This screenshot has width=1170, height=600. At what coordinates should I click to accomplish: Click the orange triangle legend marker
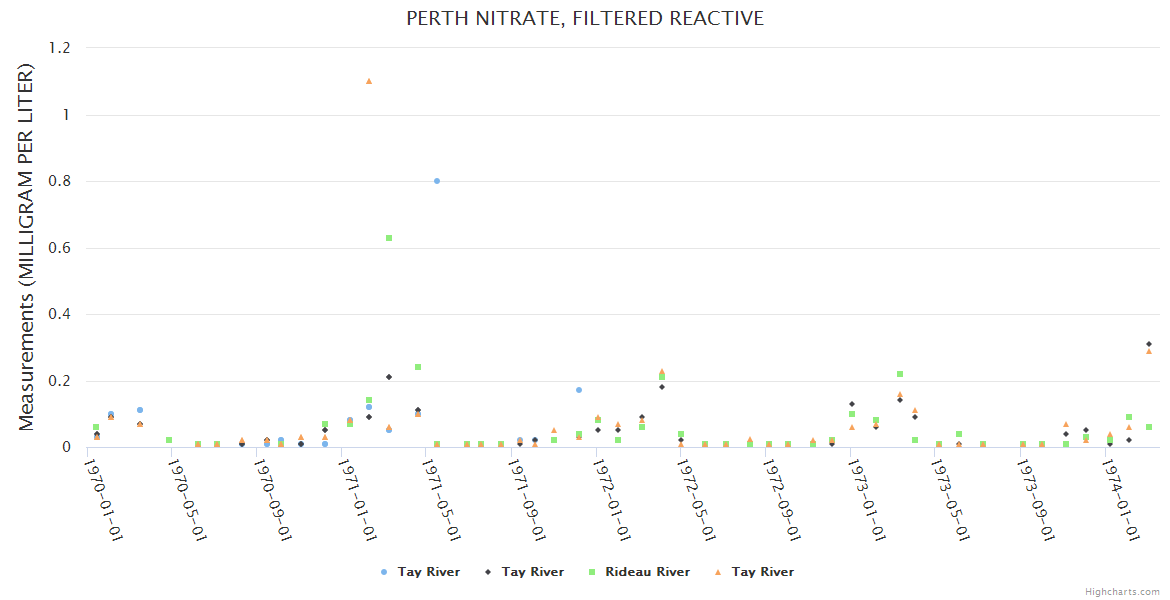pos(718,572)
